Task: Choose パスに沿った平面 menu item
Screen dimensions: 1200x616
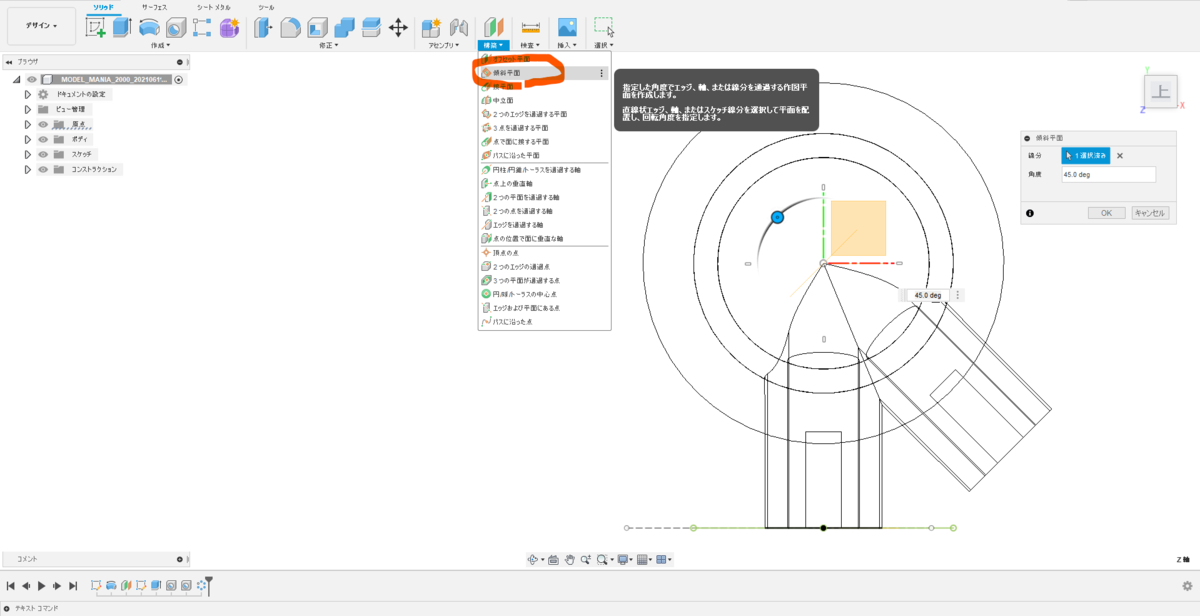Action: (x=545, y=156)
